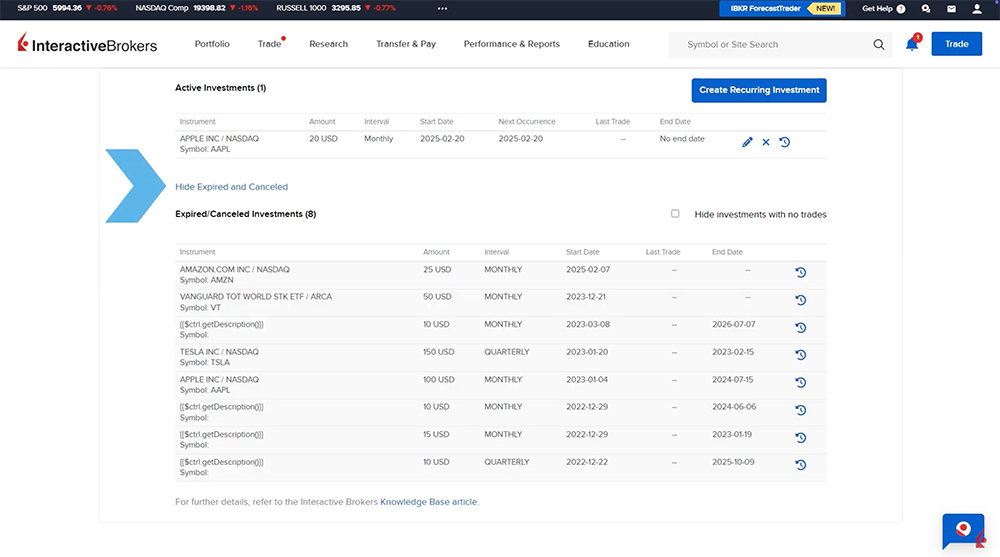Open history for row ending 2025-10-09
Viewport: 1000px width, 557px height.
(x=800, y=464)
